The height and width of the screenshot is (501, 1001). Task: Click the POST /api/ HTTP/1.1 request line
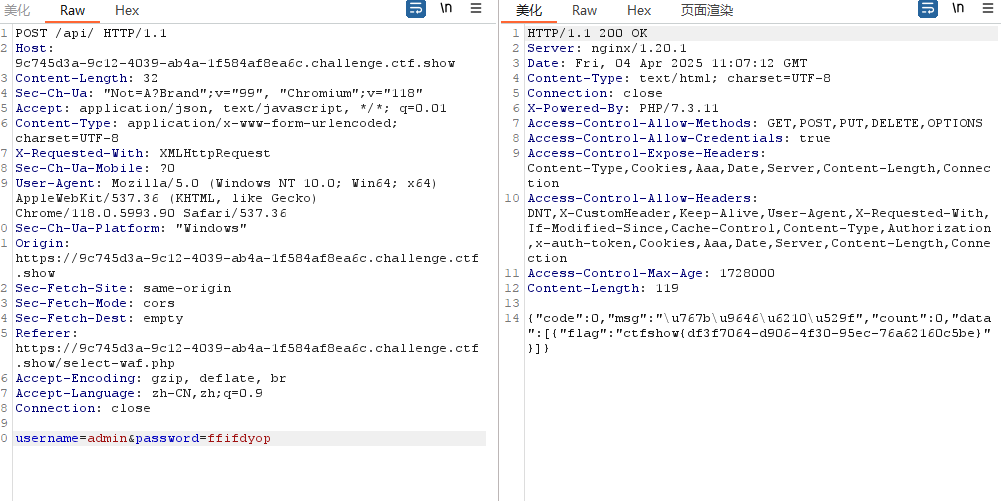tap(91, 33)
